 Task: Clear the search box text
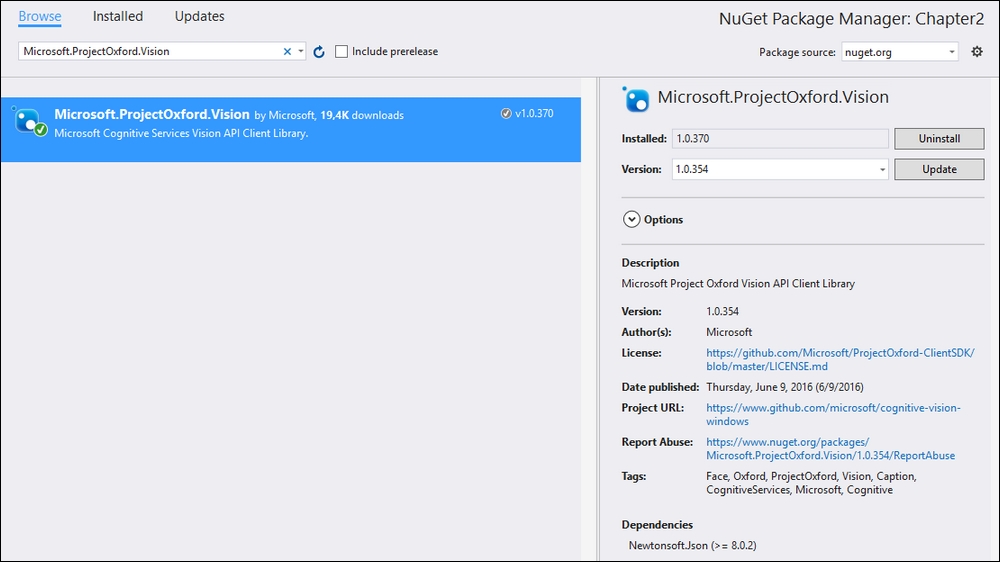(x=287, y=52)
